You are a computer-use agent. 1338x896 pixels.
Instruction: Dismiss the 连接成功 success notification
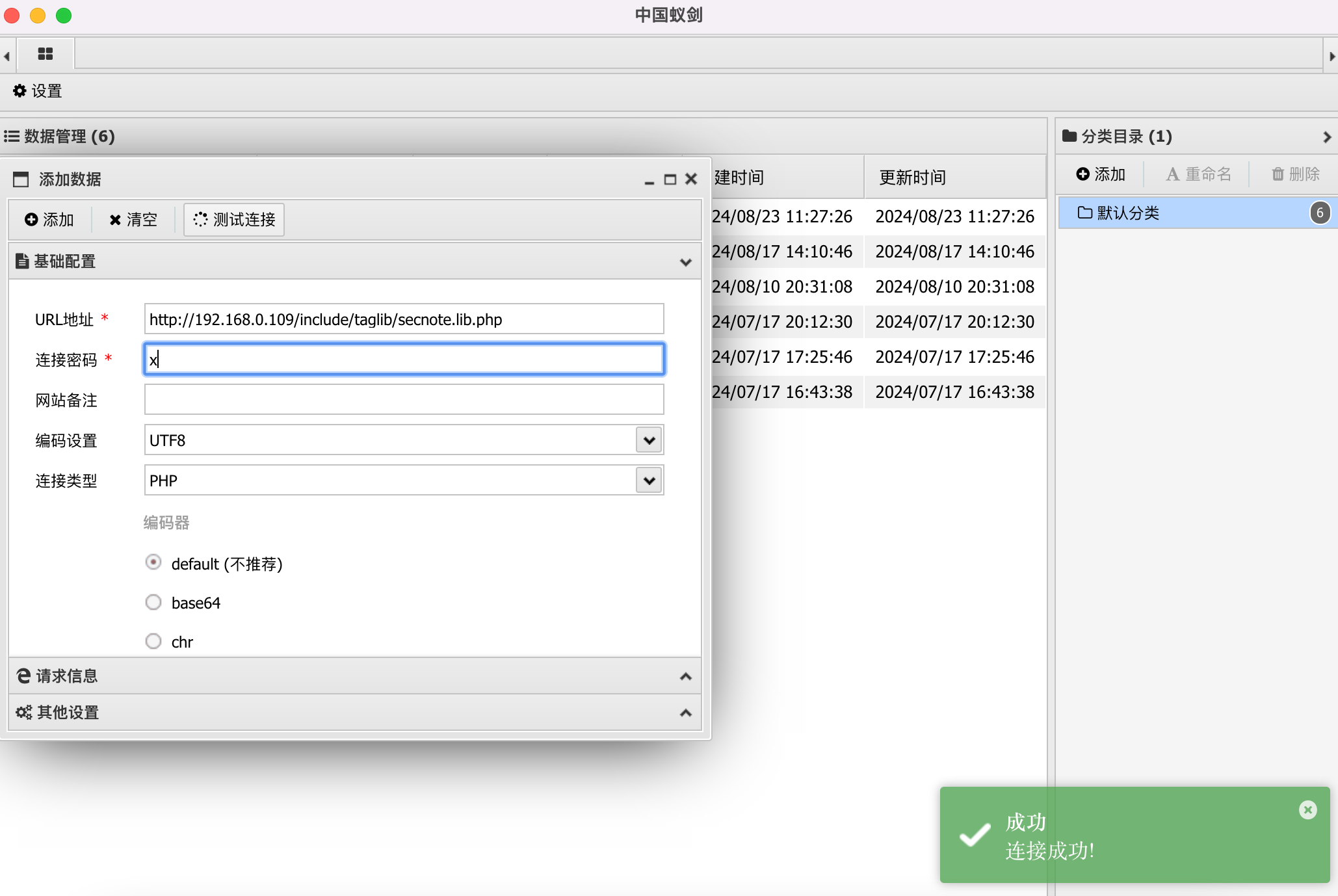pos(1307,810)
